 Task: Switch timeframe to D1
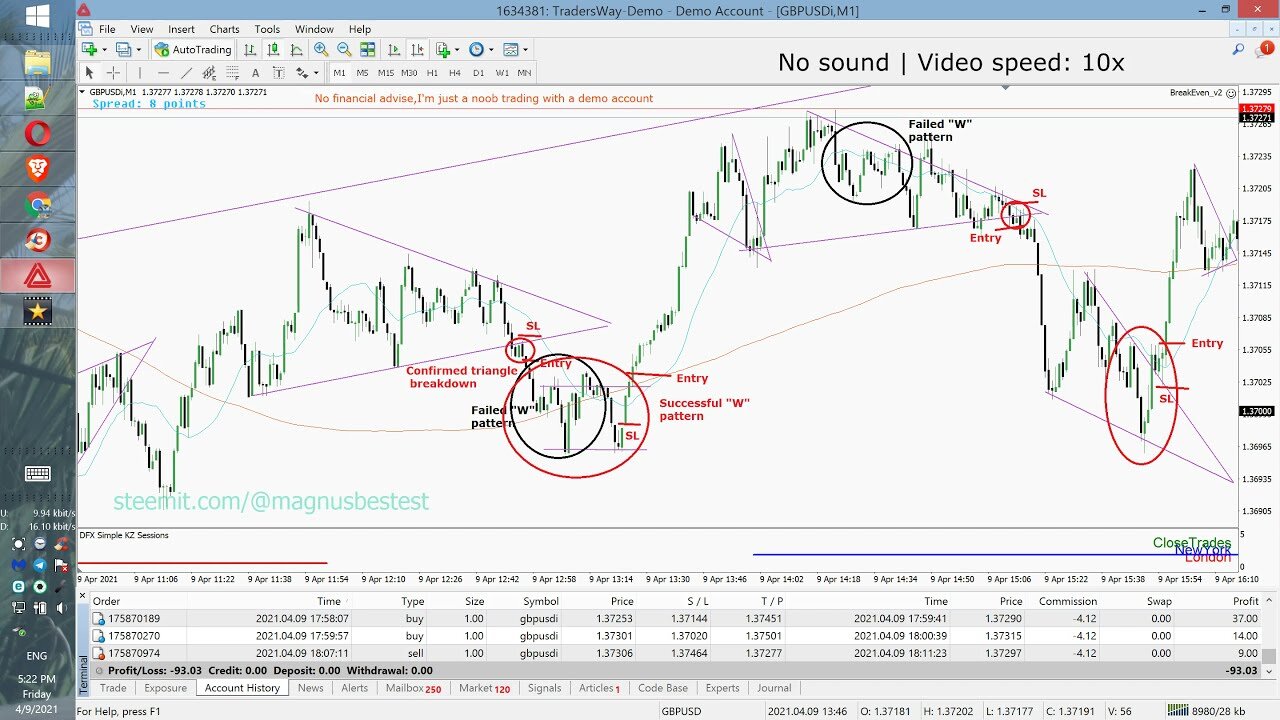click(479, 73)
